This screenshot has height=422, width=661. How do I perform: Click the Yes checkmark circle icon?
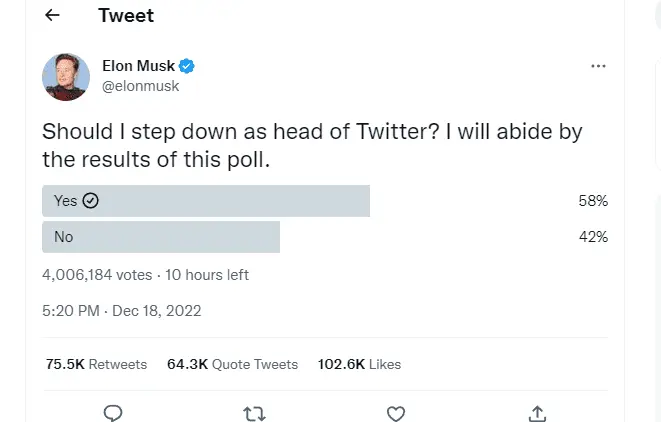coord(91,201)
